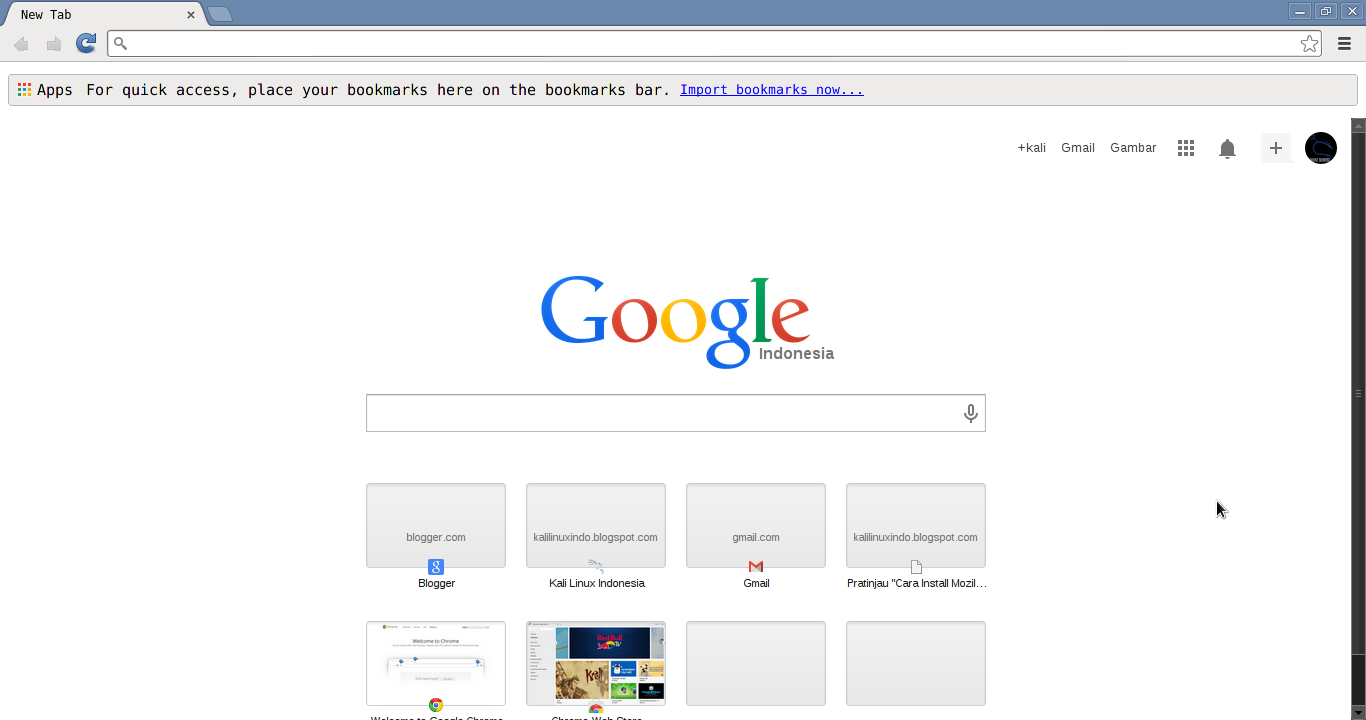Open the Google apps grid icon
Screen dimensions: 1366x720
click(x=1186, y=148)
